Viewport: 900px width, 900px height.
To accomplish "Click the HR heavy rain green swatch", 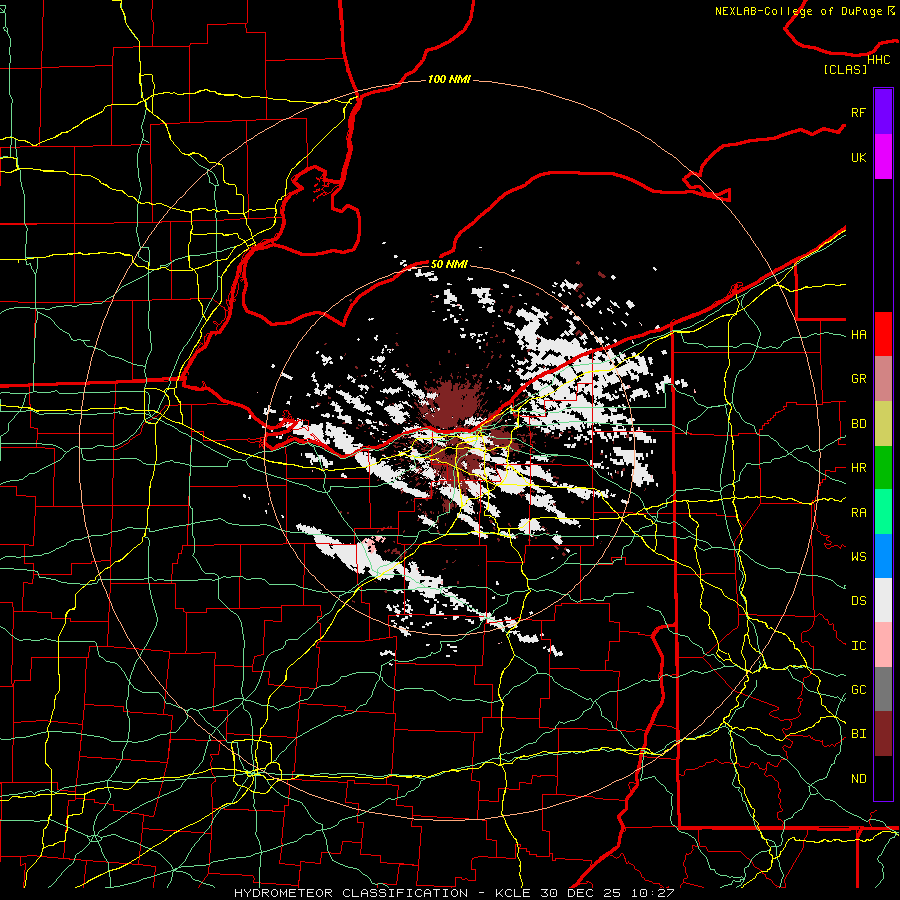I will click(x=883, y=467).
